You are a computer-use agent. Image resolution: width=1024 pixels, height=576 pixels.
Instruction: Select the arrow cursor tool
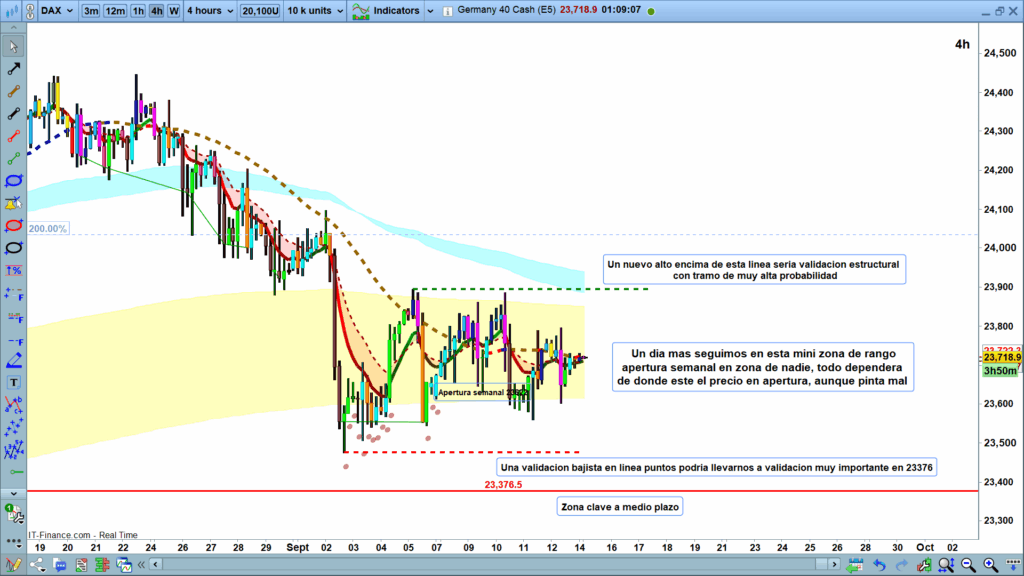coord(14,47)
